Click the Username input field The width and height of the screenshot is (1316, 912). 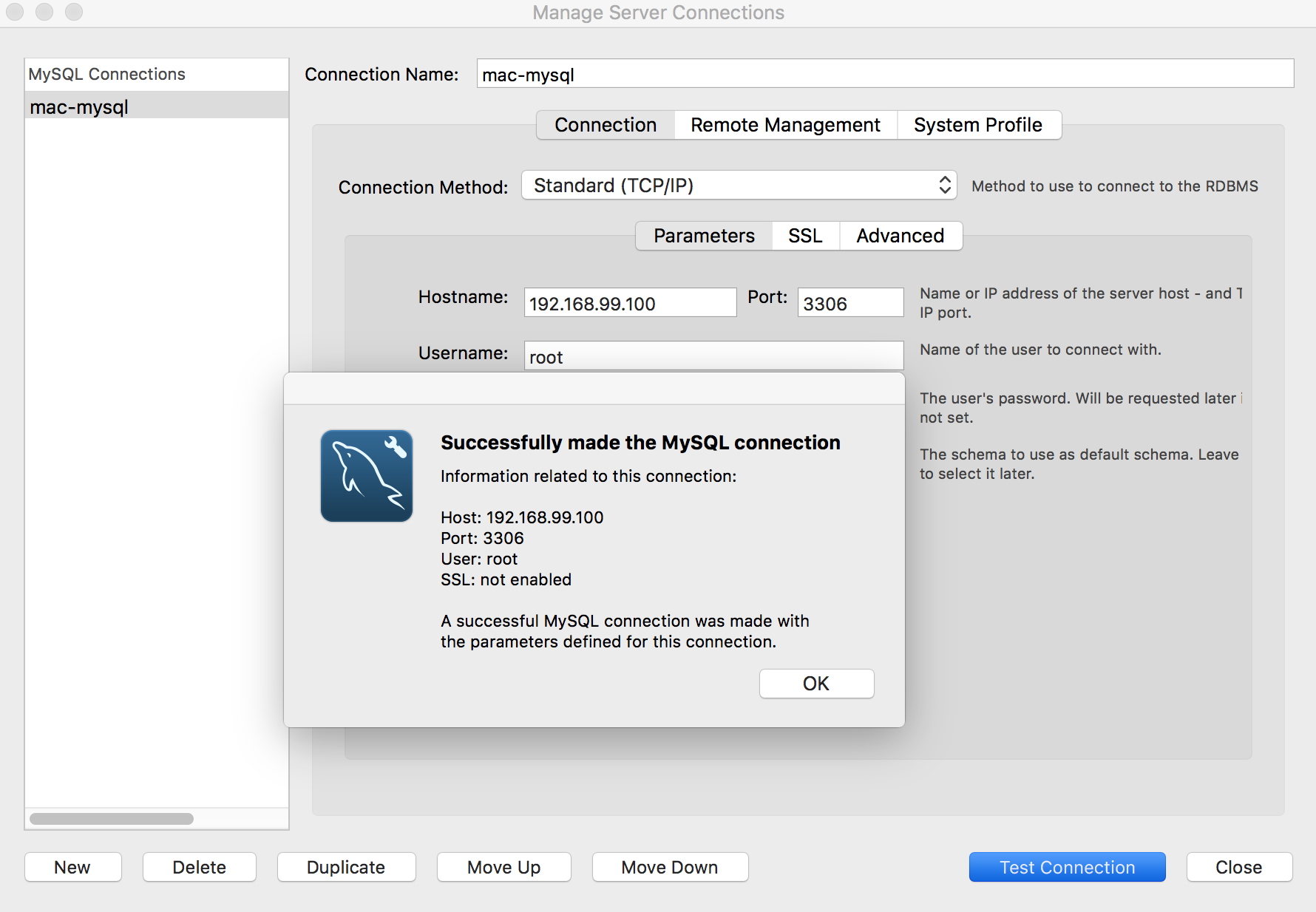pyautogui.click(x=713, y=356)
